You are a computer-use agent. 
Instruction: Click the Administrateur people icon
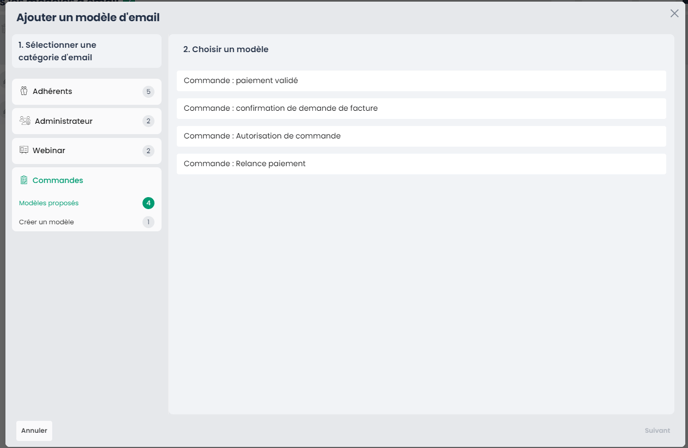tap(25, 121)
